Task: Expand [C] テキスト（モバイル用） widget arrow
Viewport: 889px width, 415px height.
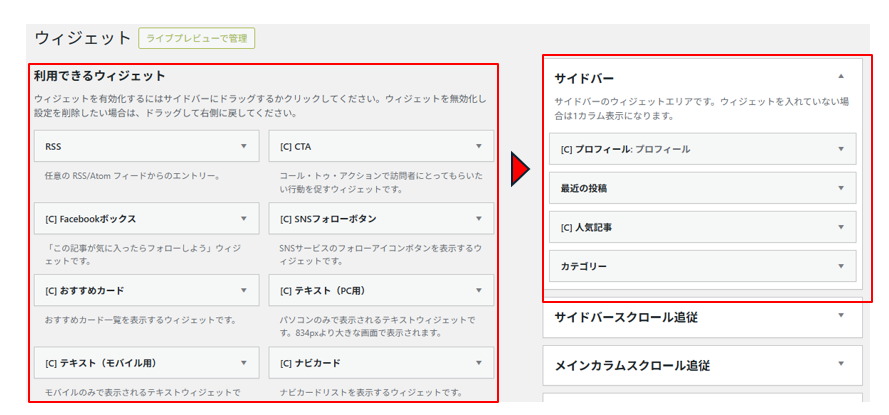Action: point(244,363)
